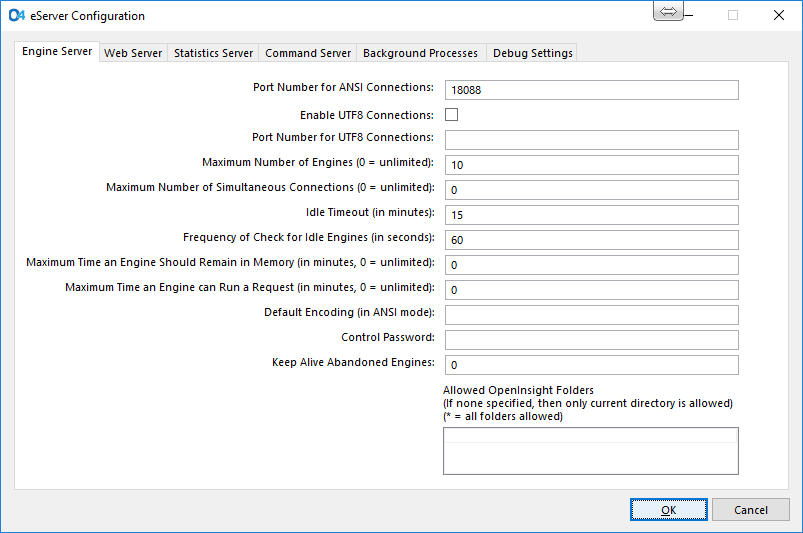Click the eServer Configuration app icon
Viewport: 803px width, 533px height.
pos(16,15)
